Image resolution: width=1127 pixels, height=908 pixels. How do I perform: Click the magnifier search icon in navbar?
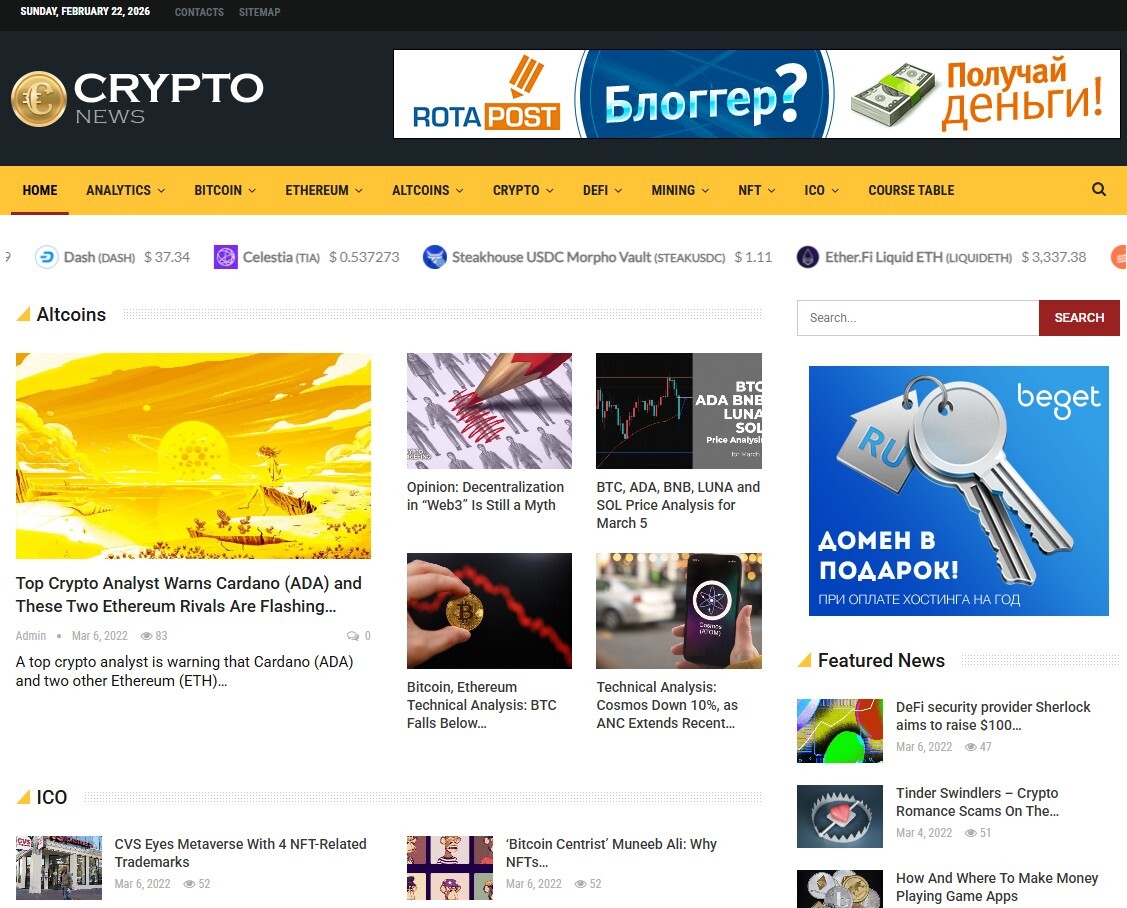(1099, 190)
